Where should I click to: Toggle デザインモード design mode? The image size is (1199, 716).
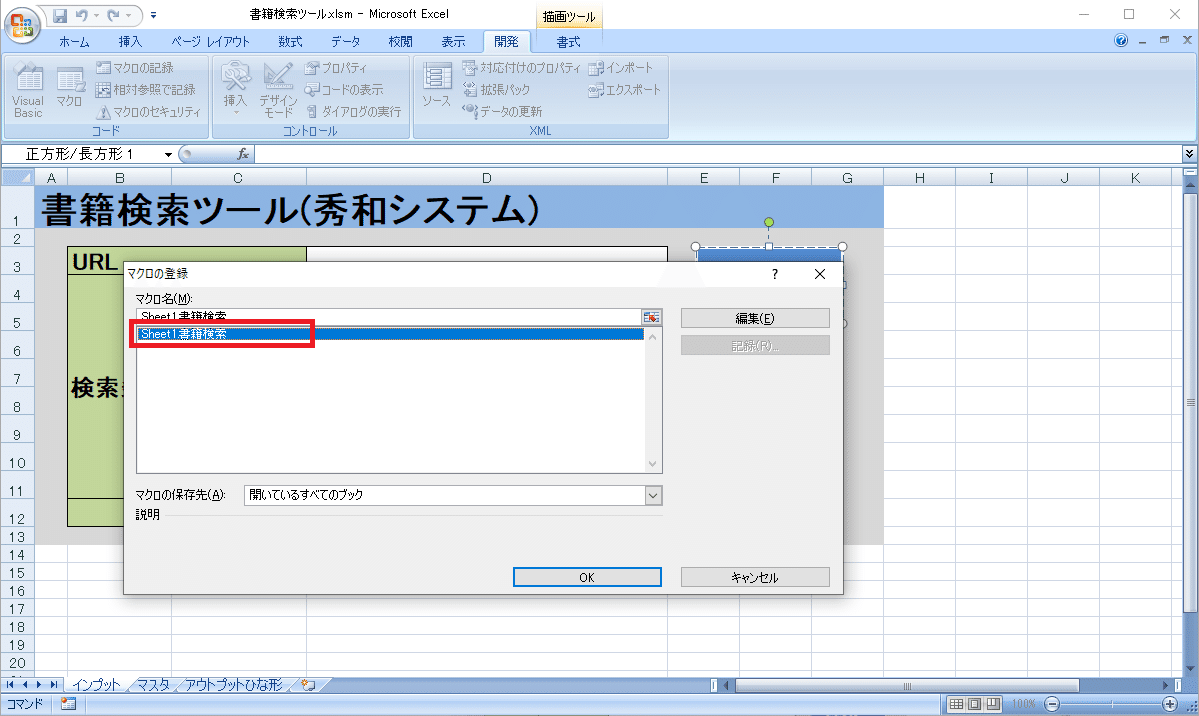pos(278,90)
